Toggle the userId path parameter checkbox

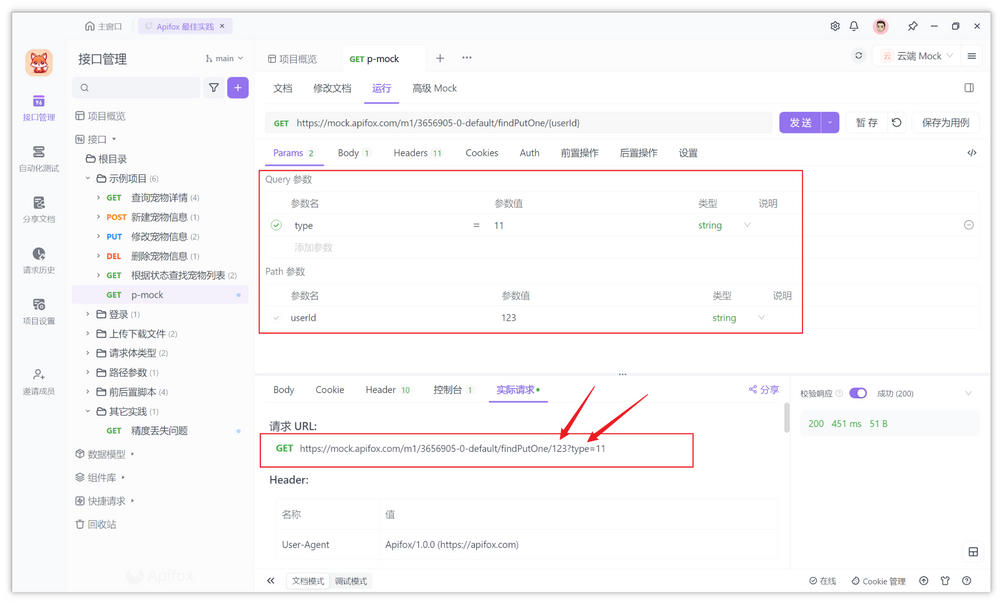pos(277,318)
